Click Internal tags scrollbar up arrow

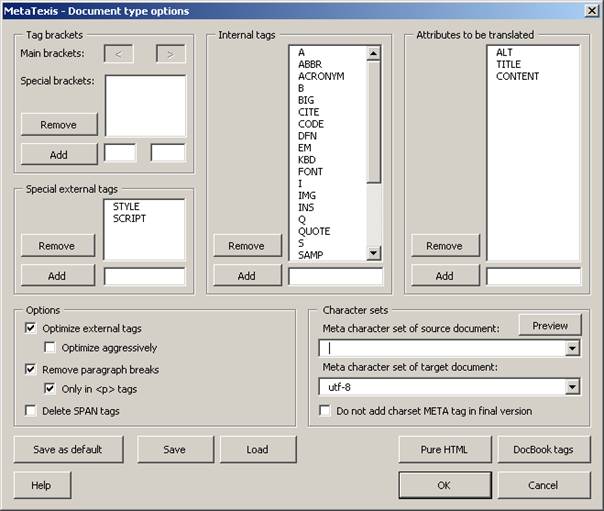click(373, 54)
